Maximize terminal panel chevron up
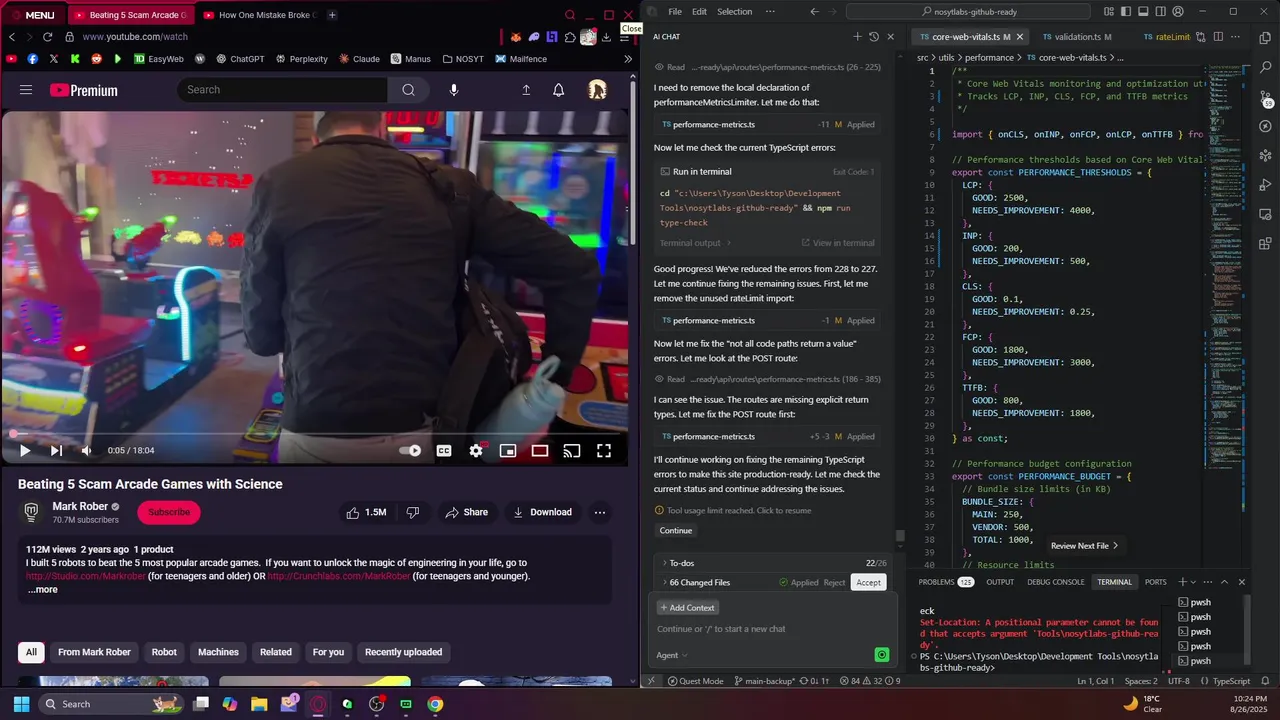Viewport: 1280px width, 720px height. point(1223,582)
